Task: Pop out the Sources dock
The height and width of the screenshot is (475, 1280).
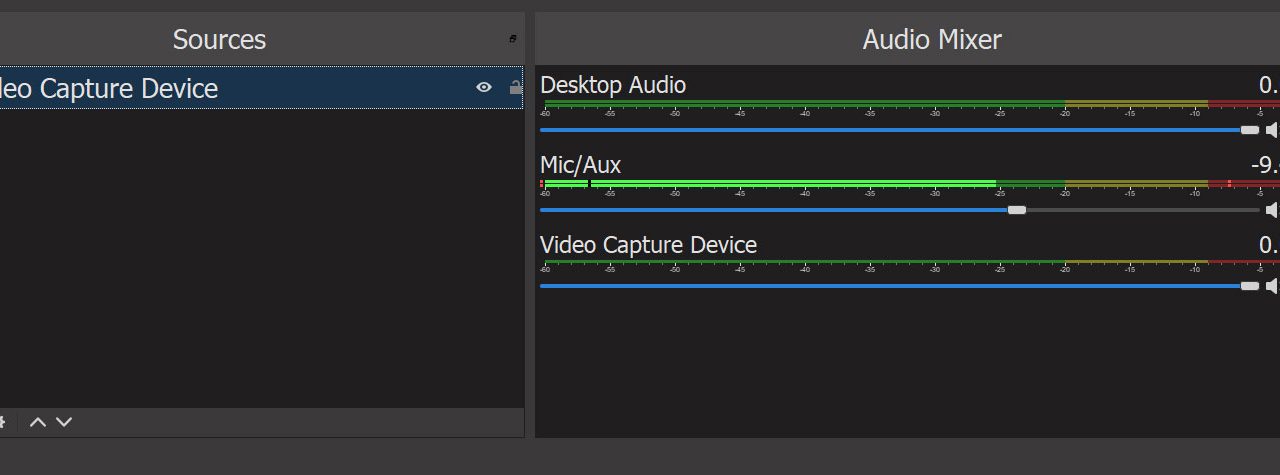Action: point(513,39)
